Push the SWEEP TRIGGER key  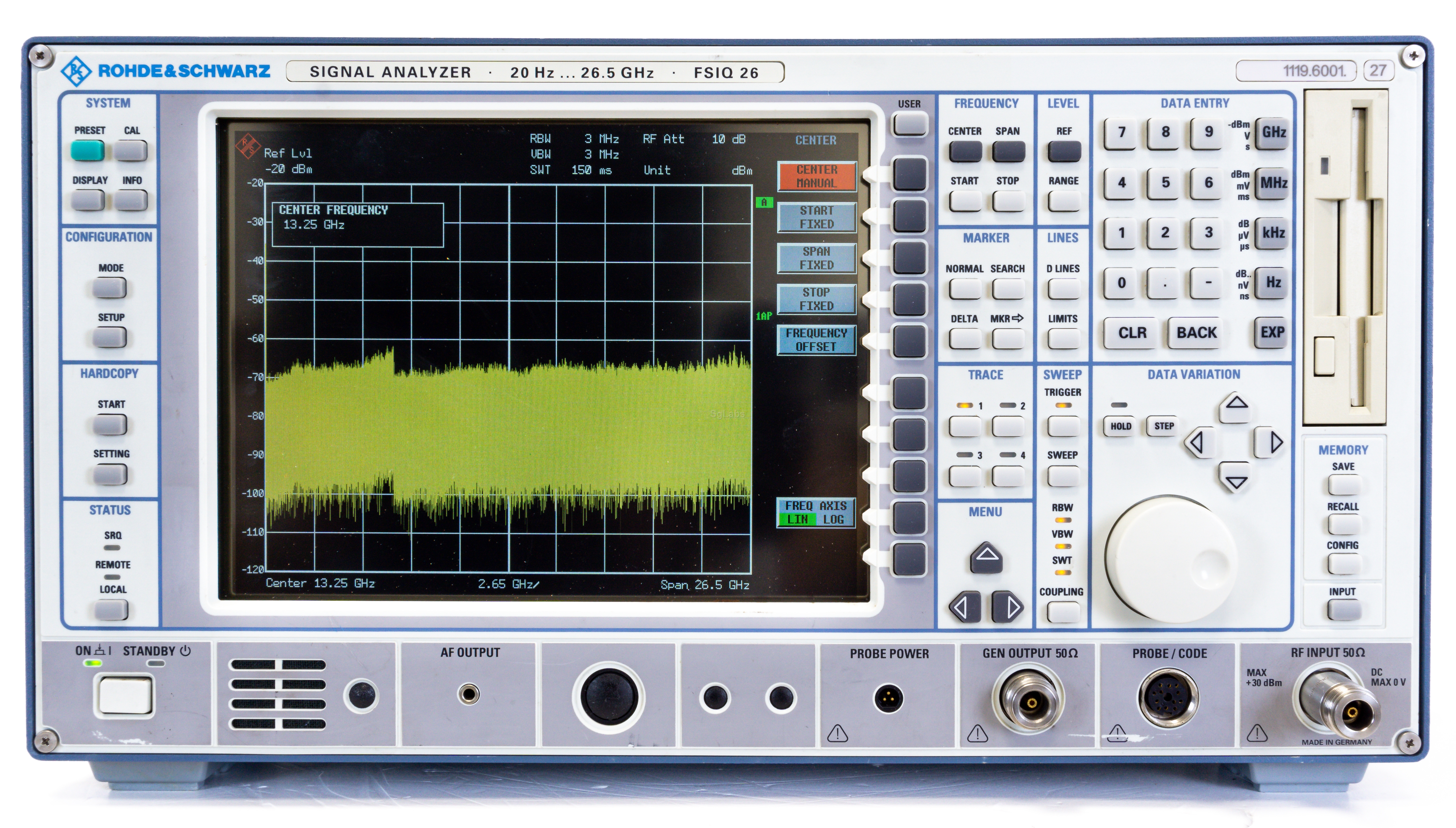point(1063,426)
